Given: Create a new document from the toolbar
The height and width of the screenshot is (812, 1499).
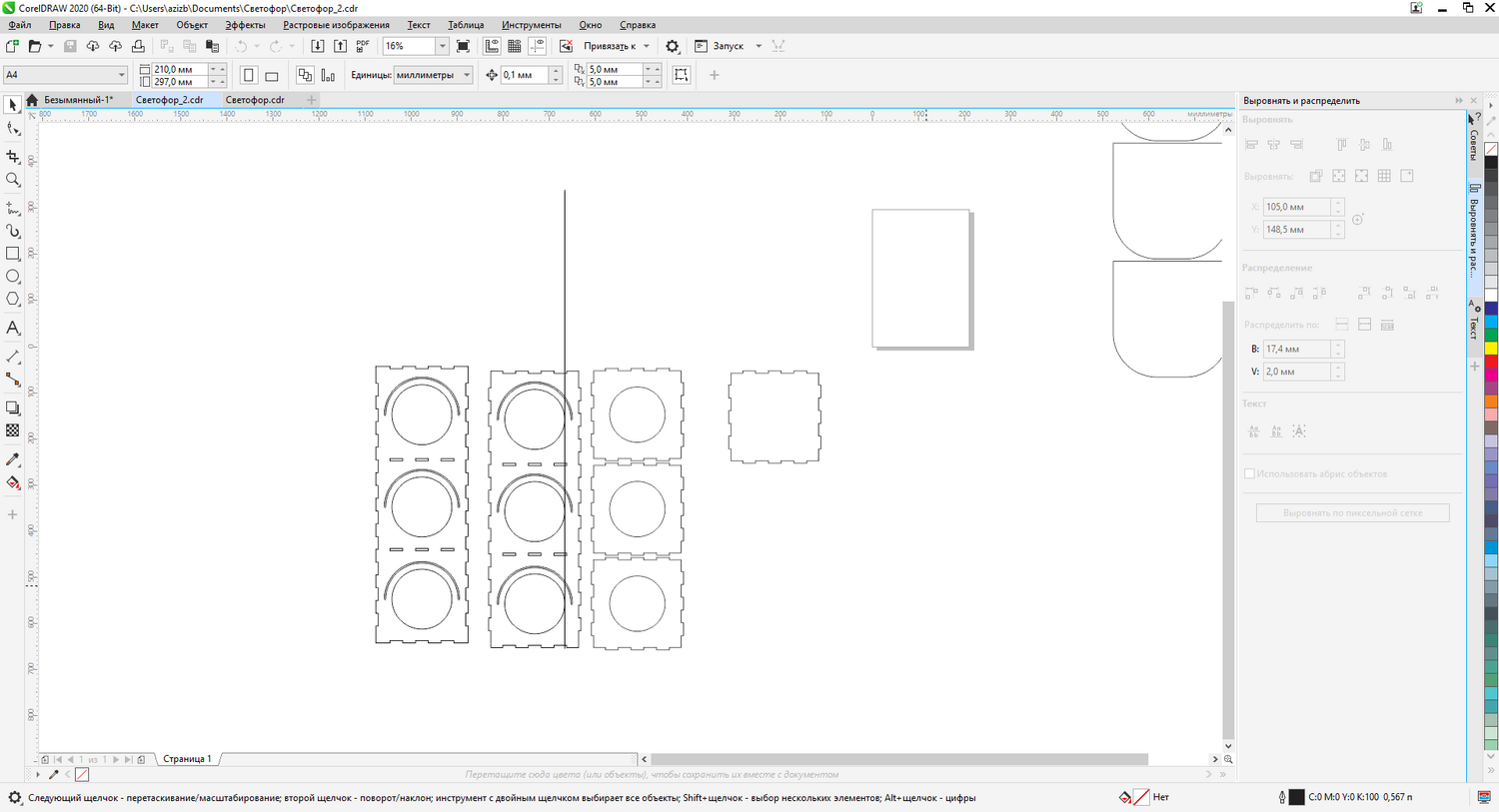Looking at the screenshot, I should [x=12, y=46].
